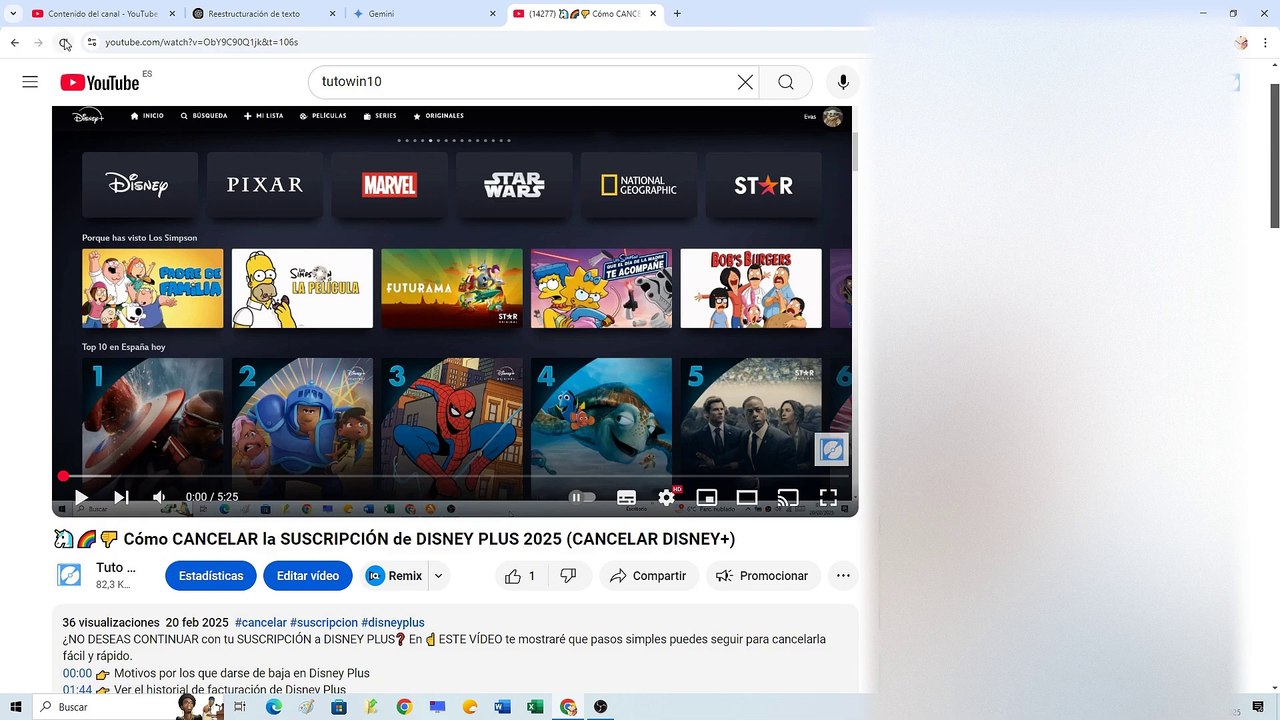Image resolution: width=1280 pixels, height=720 pixels.
Task: Click the channel watermark on video
Action: tap(832, 450)
